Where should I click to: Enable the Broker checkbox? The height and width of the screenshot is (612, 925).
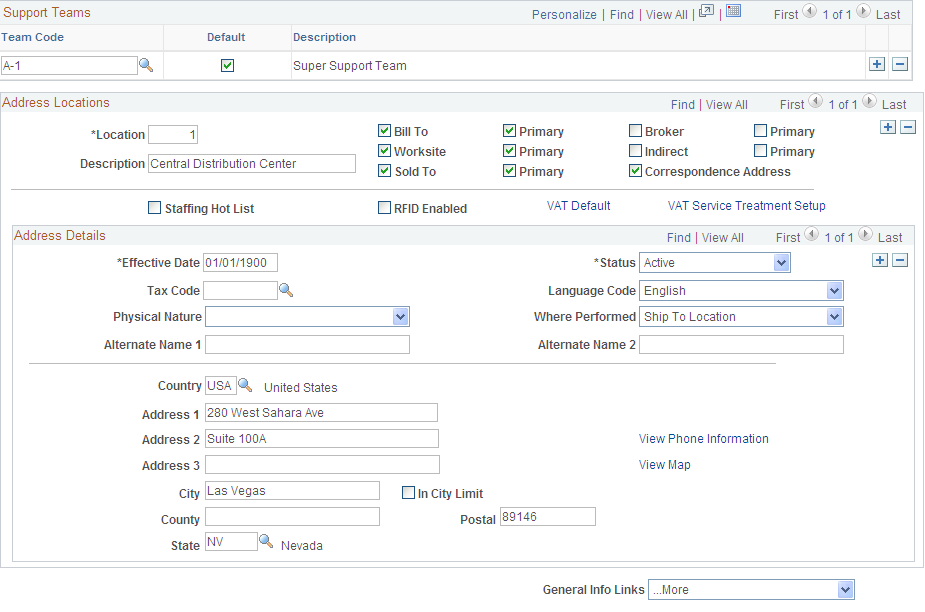click(635, 130)
